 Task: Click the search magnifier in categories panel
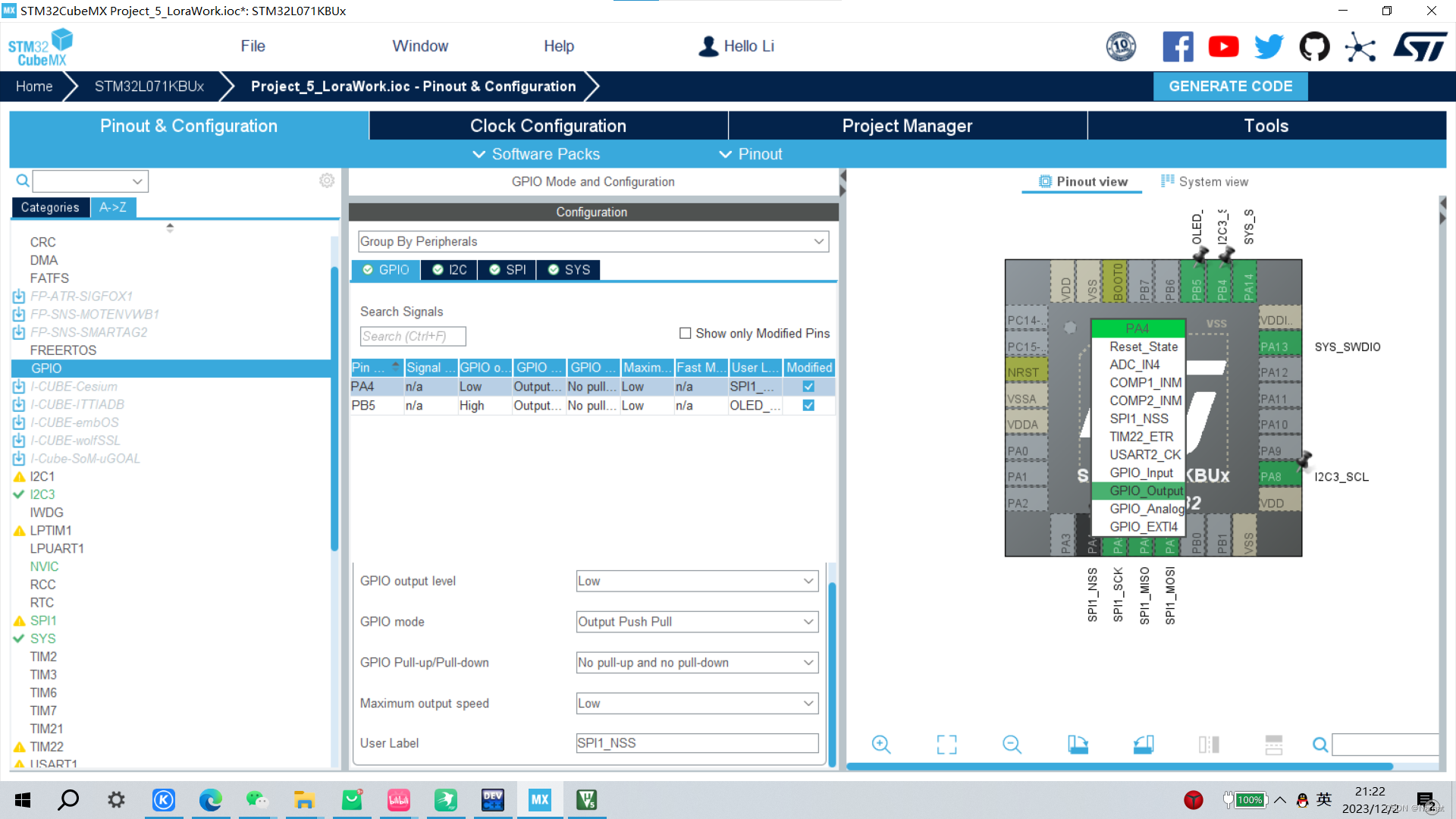click(x=23, y=180)
